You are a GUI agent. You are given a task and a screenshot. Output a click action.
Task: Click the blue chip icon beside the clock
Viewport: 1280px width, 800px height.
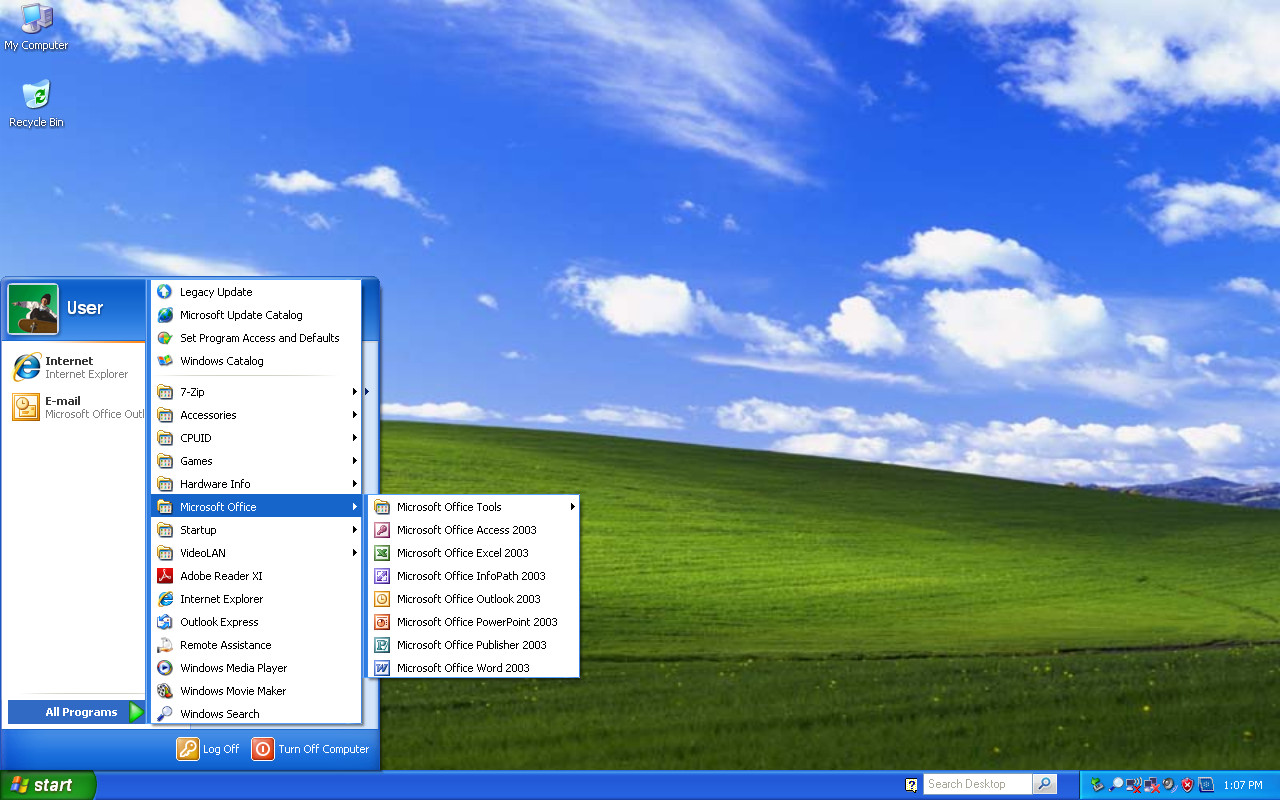(x=1206, y=785)
